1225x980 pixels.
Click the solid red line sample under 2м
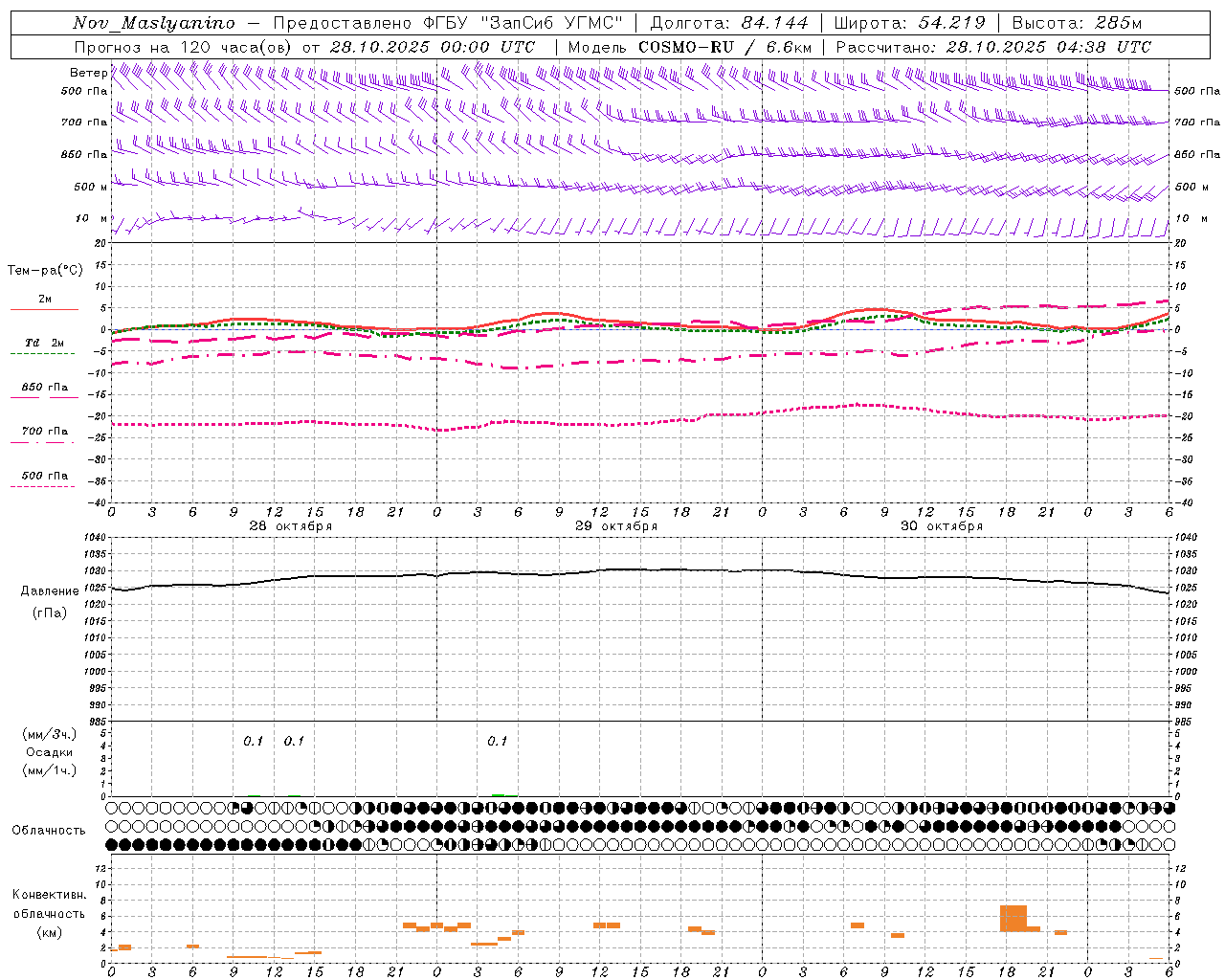coord(44,309)
